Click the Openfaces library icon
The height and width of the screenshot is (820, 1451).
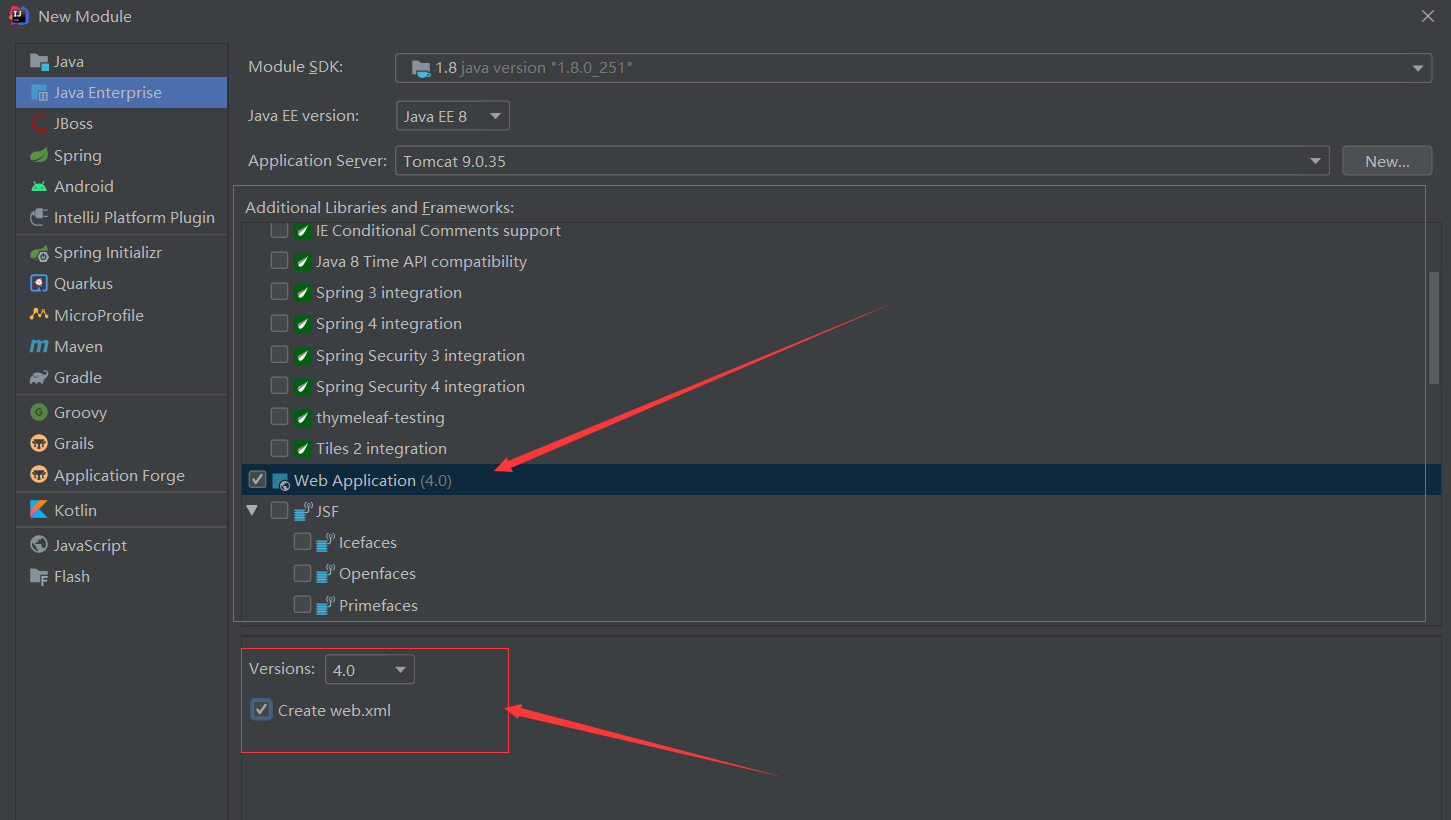(x=325, y=574)
